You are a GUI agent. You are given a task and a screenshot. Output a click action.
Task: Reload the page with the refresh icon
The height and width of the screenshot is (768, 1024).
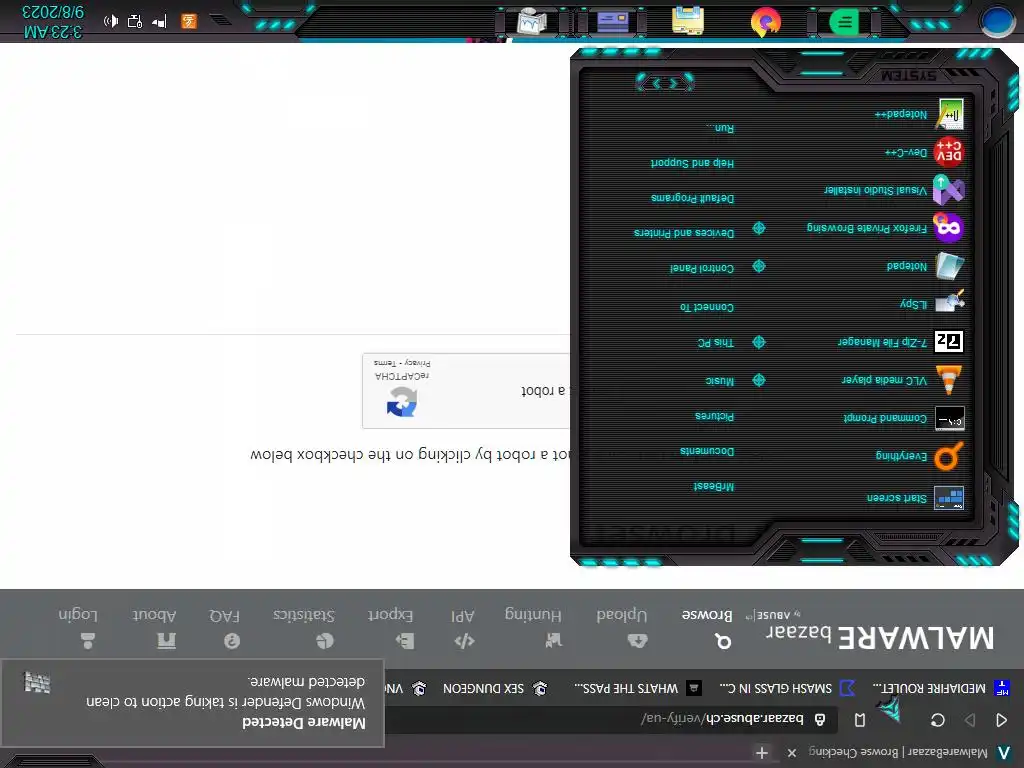[938, 720]
